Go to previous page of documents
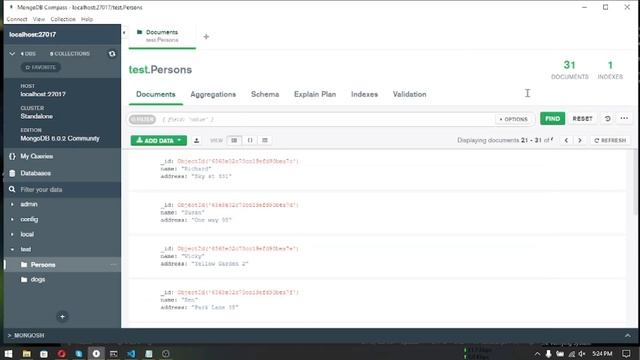Screen dimensions: 640x360 click(x=566, y=140)
